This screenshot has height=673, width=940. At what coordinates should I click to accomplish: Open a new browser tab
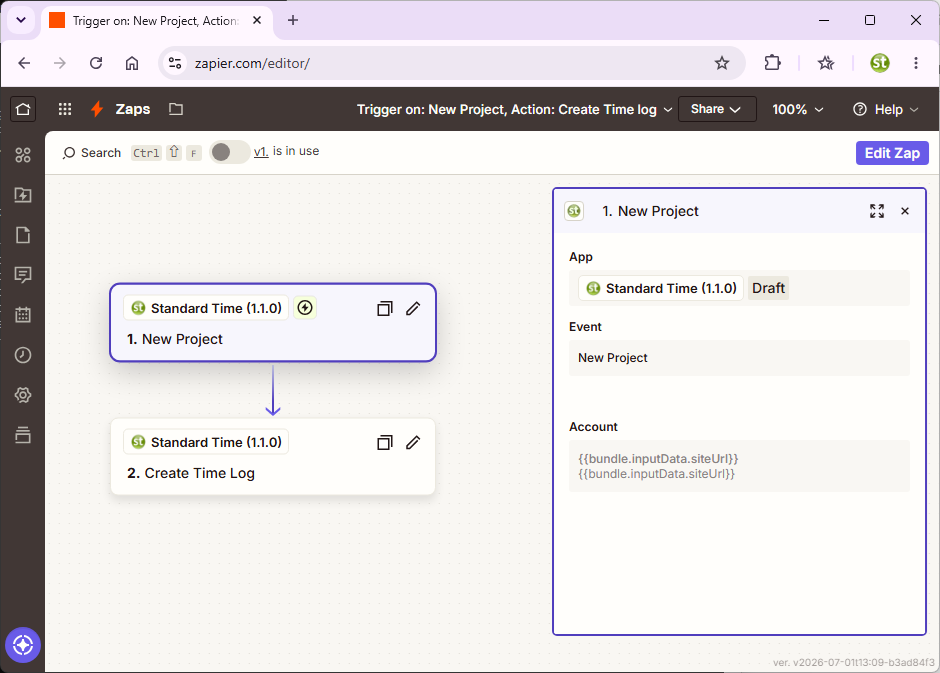(293, 20)
